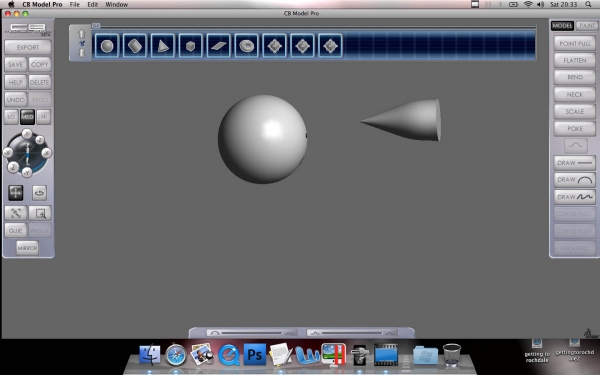Set mesh resolution to MED
The image size is (600, 375).
28,117
